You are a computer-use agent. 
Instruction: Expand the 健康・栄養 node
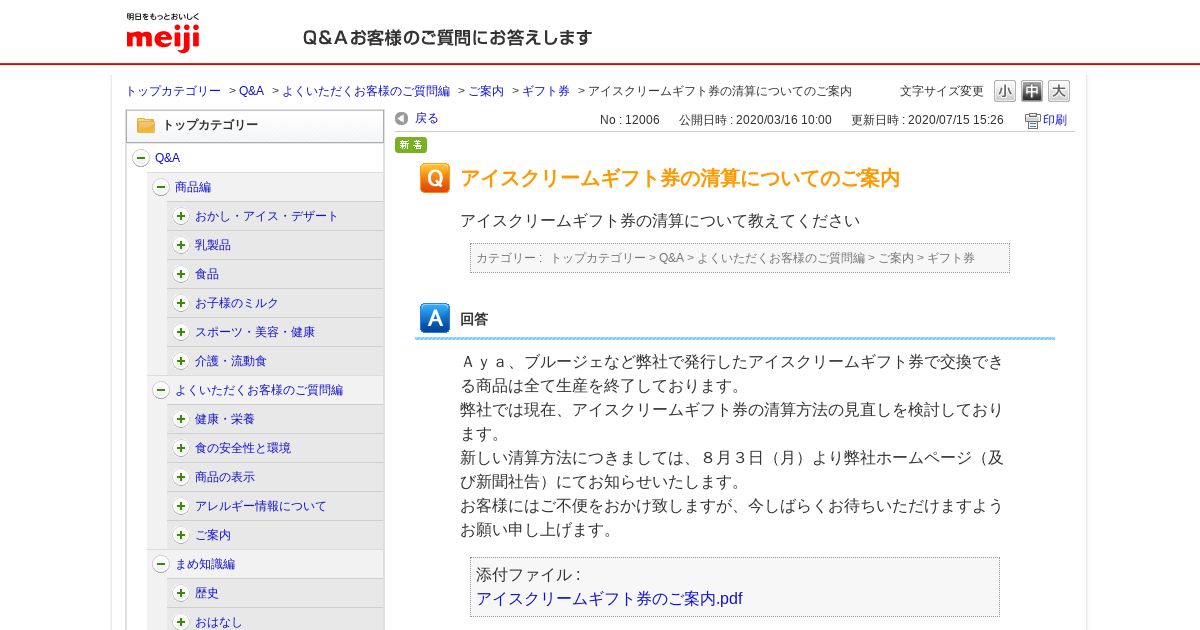tap(181, 419)
